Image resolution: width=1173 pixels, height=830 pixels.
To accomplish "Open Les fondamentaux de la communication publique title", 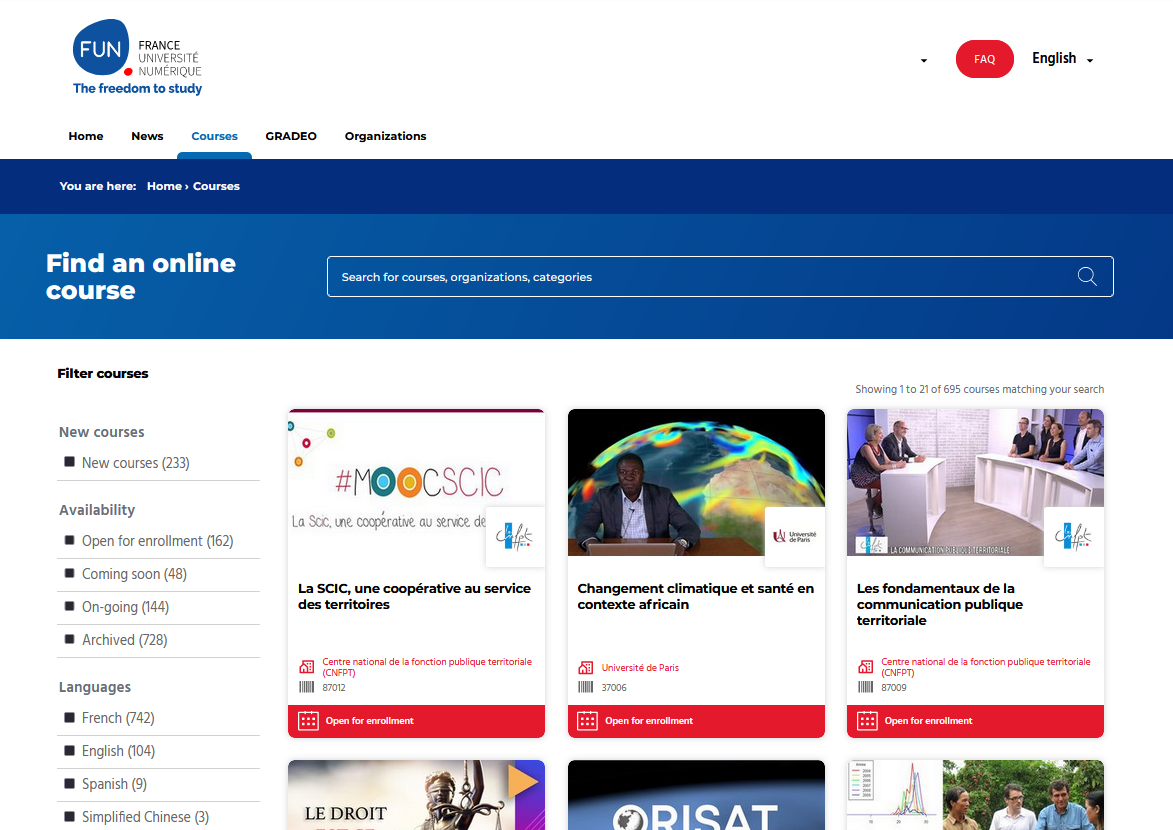I will tap(940, 604).
